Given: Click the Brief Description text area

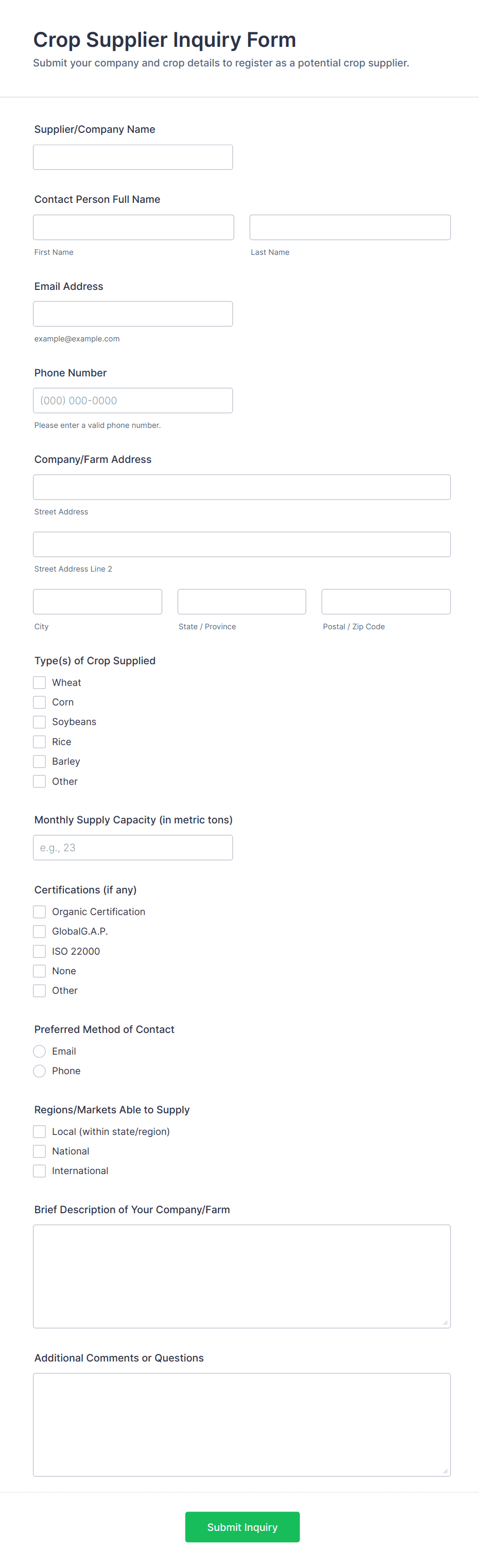Looking at the screenshot, I should (x=242, y=1276).
